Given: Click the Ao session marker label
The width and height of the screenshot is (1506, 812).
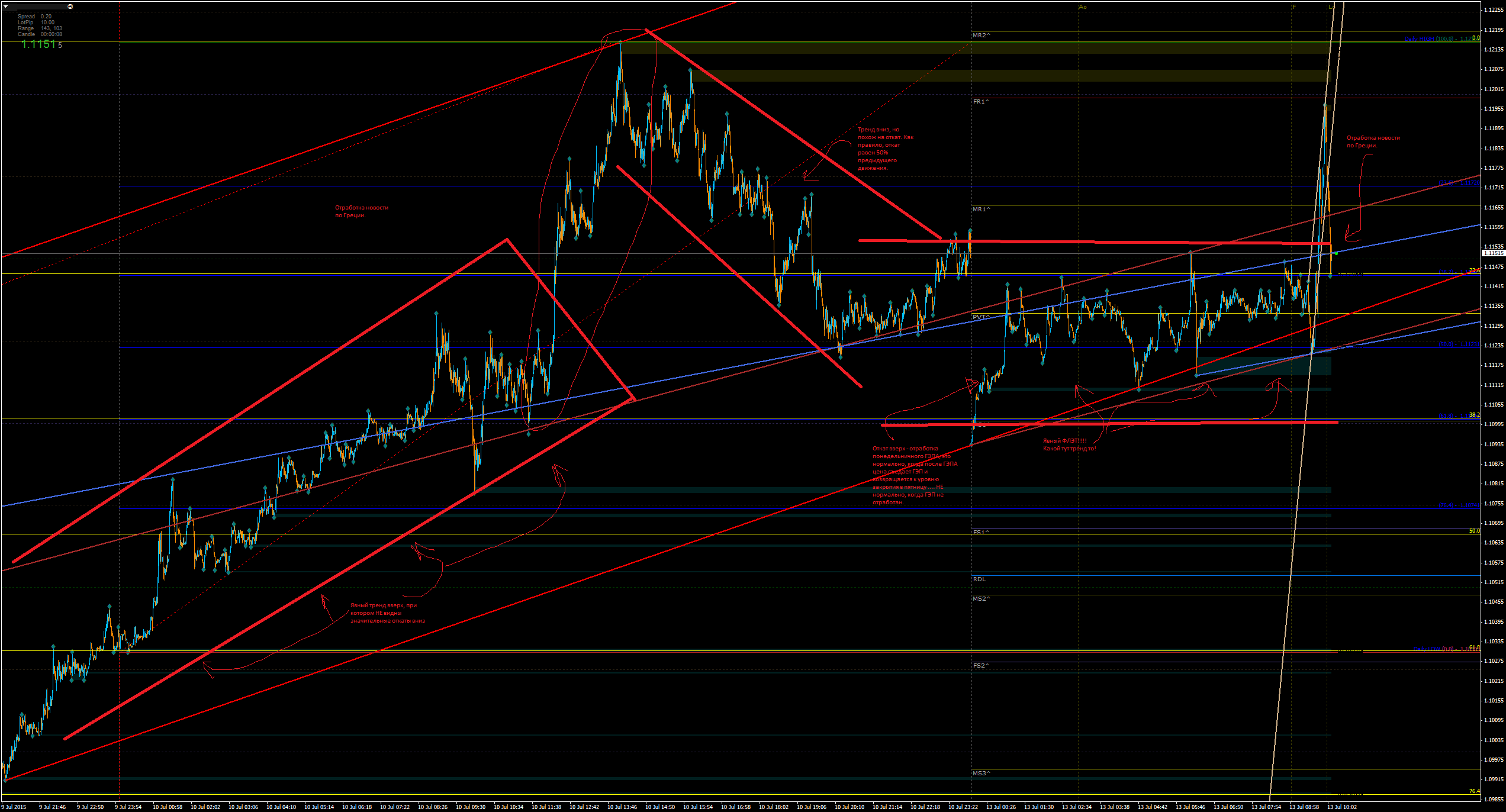Looking at the screenshot, I should tap(1083, 7).
